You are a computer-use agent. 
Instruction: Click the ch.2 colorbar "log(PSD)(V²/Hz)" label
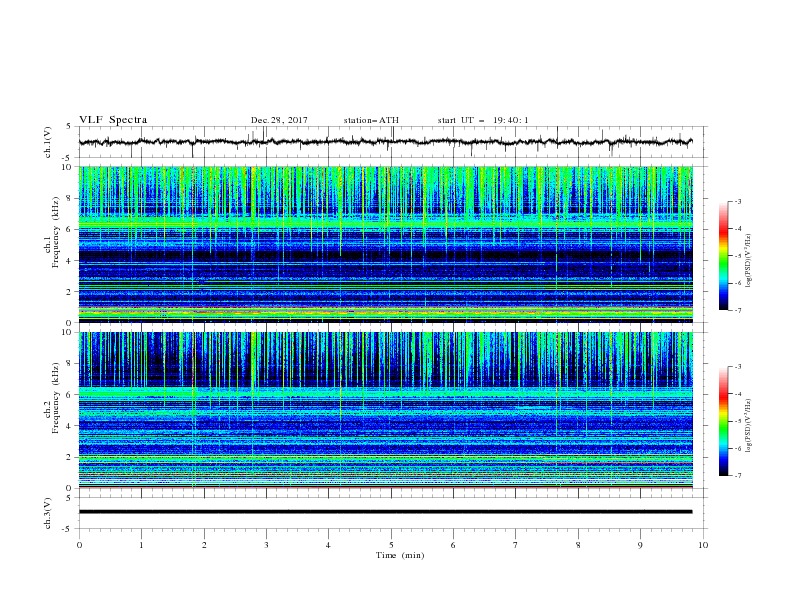point(749,425)
